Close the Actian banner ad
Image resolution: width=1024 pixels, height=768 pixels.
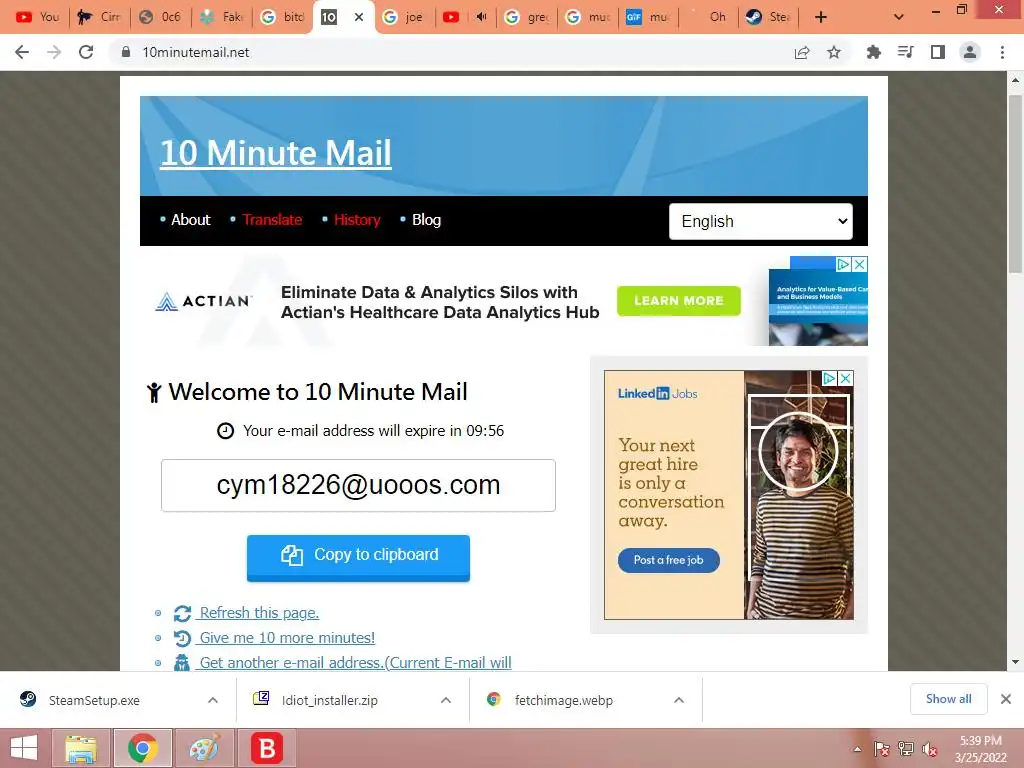(860, 264)
